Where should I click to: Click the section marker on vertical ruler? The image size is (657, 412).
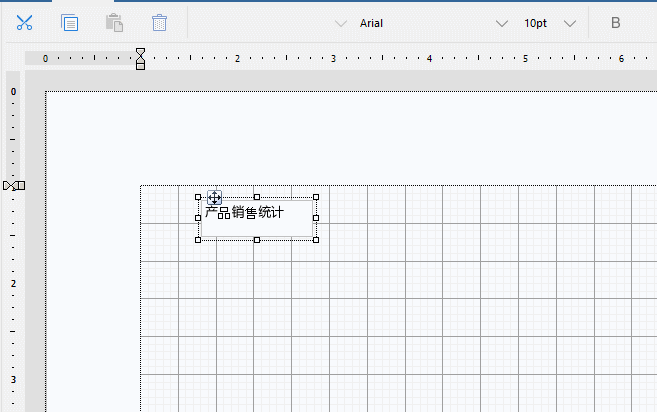click(x=14, y=185)
